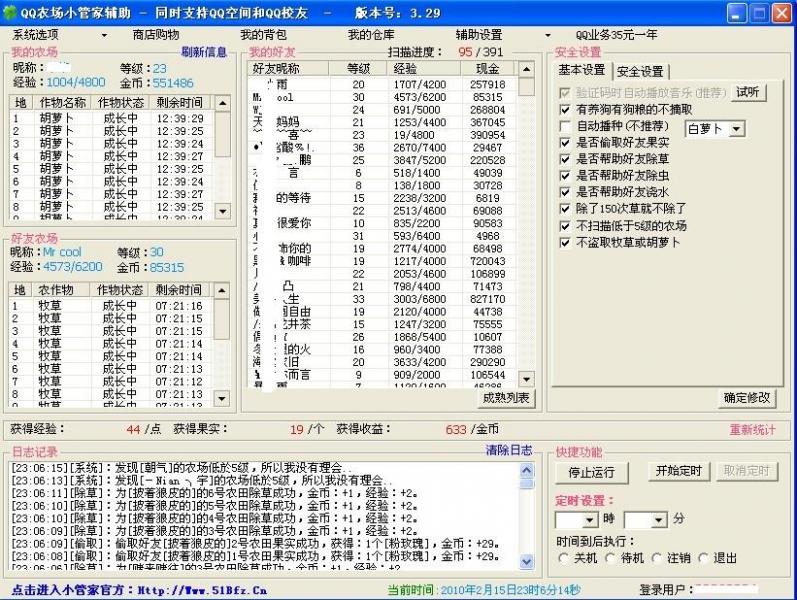Click the 成熟列表 button
Image resolution: width=797 pixels, height=600 pixels.
506,398
